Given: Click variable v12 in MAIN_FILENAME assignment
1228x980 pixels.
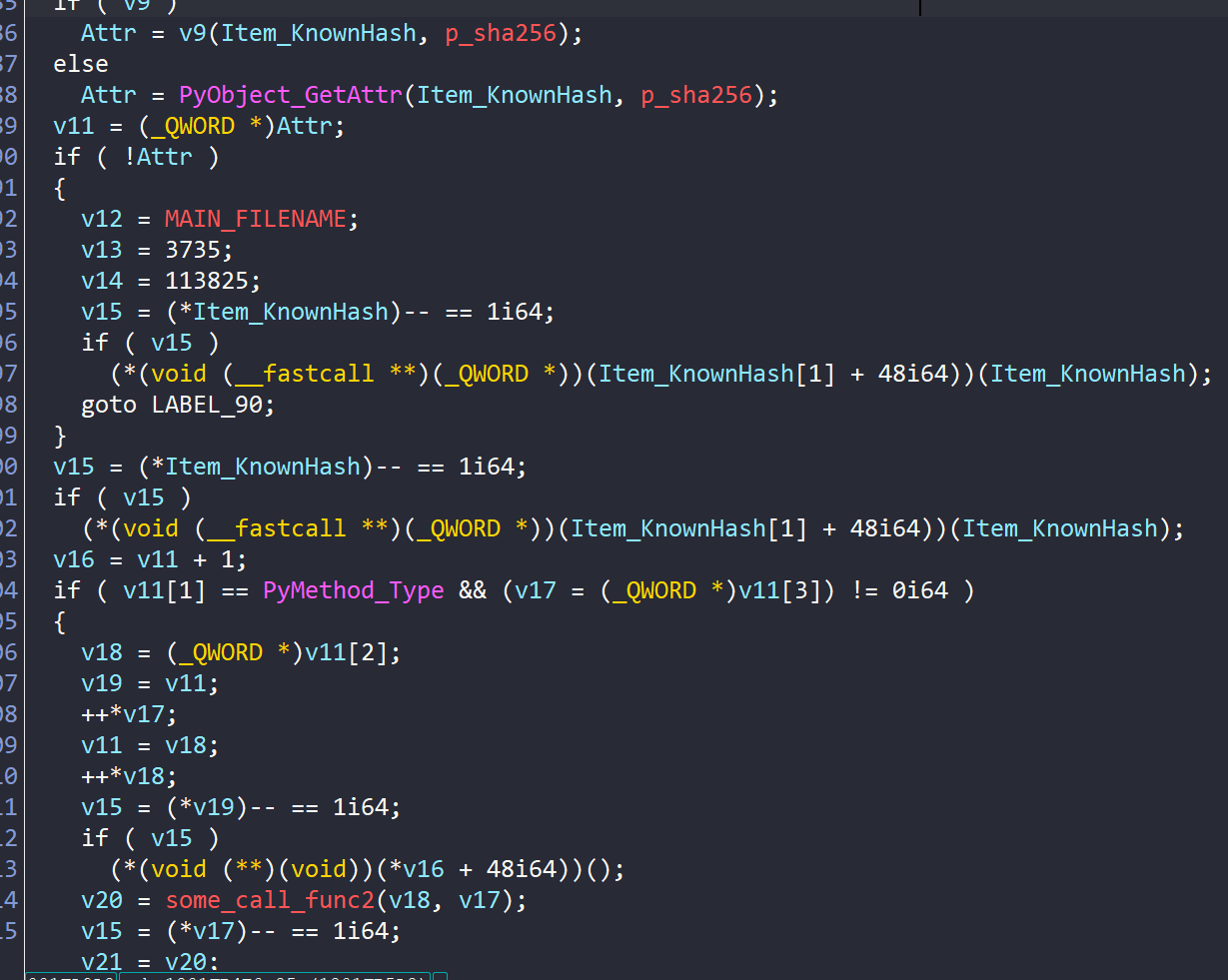Looking at the screenshot, I should click(102, 219).
